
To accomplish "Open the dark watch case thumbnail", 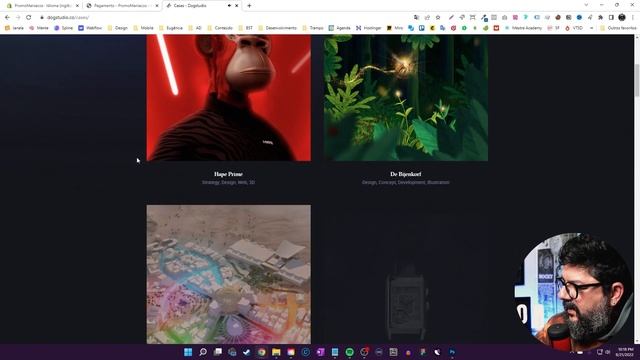I will (x=406, y=274).
